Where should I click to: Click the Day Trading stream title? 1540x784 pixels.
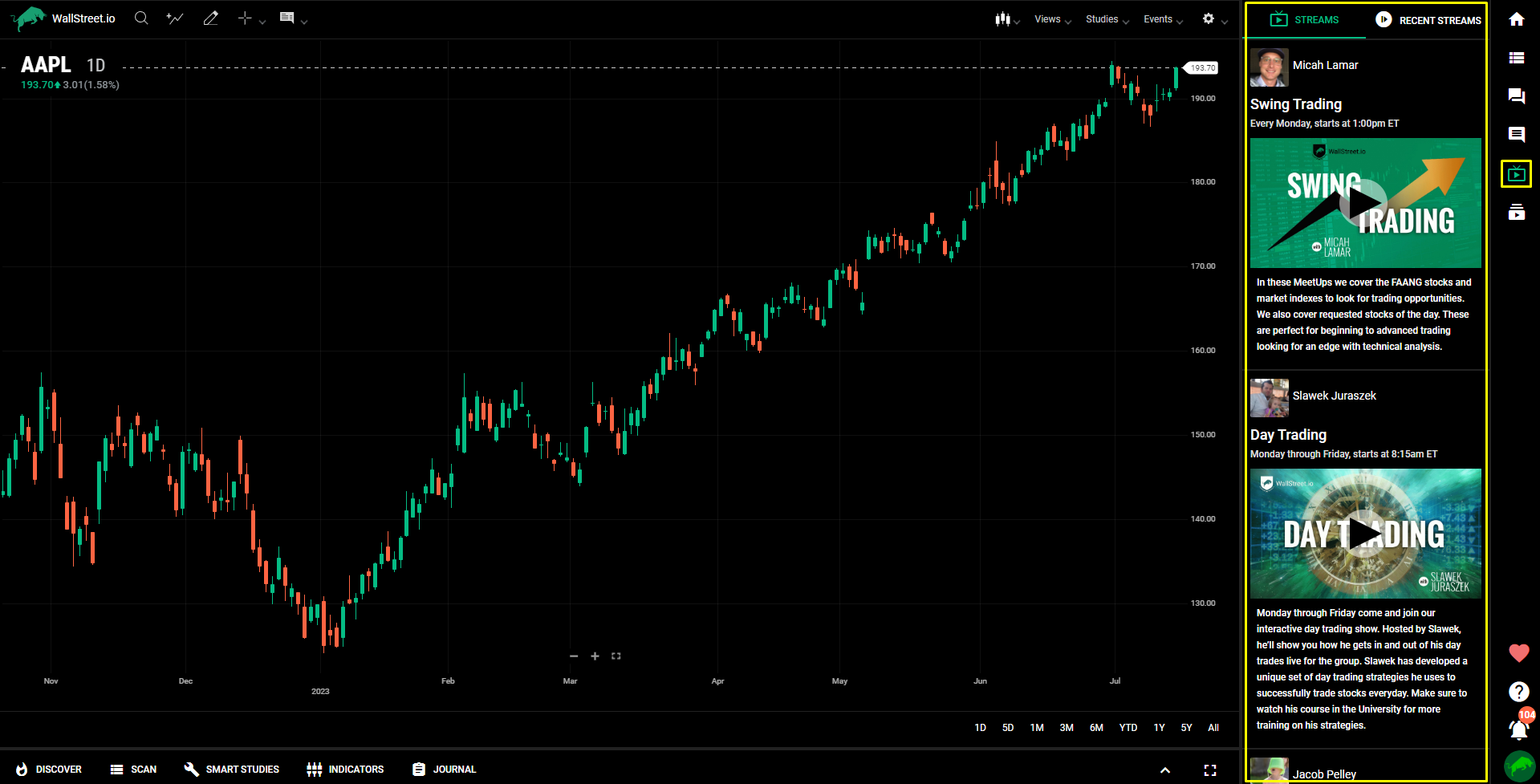[x=1288, y=435]
